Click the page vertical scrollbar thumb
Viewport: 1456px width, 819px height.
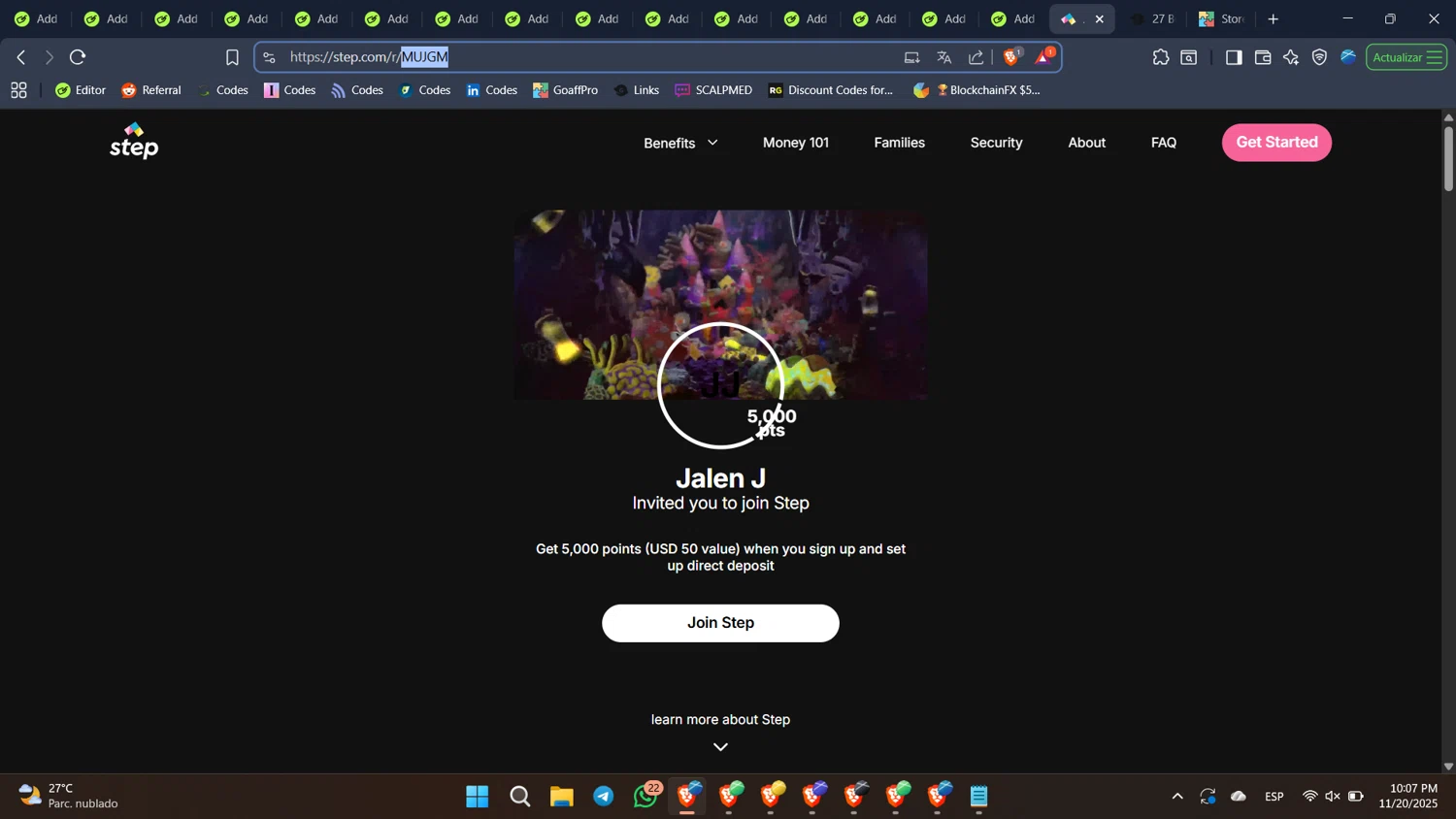[x=1448, y=158]
